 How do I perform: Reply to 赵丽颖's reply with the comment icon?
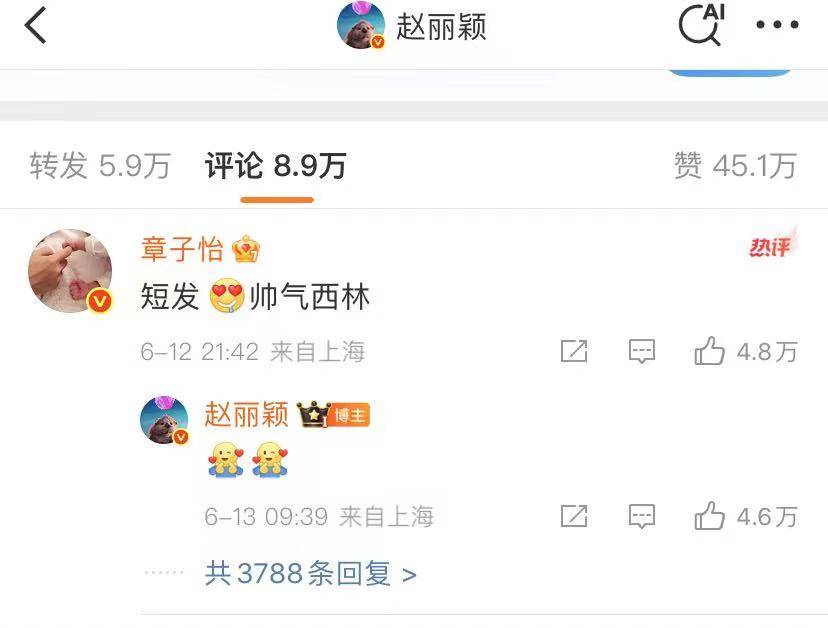(642, 516)
